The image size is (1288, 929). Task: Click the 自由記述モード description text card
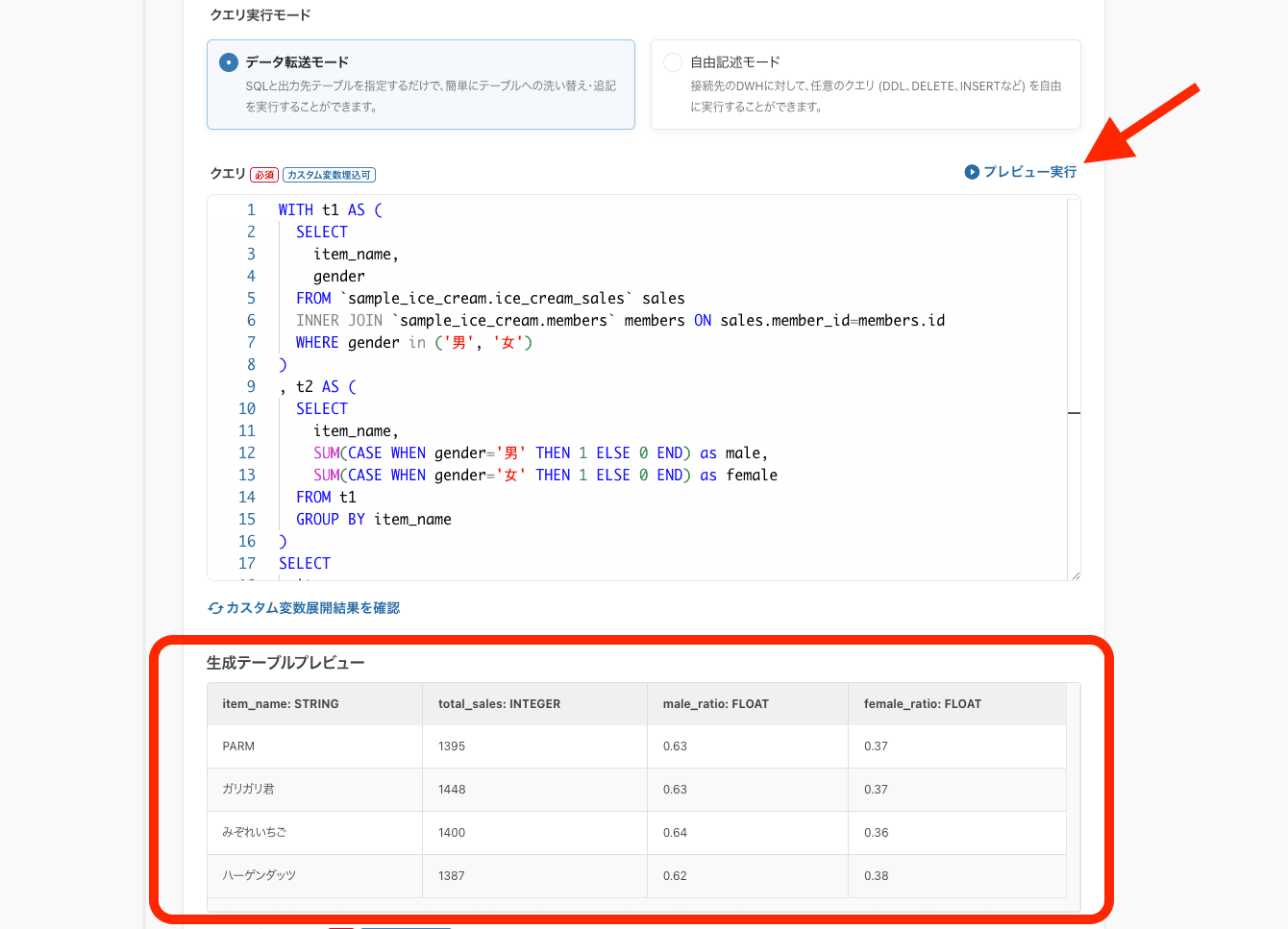coord(875,96)
